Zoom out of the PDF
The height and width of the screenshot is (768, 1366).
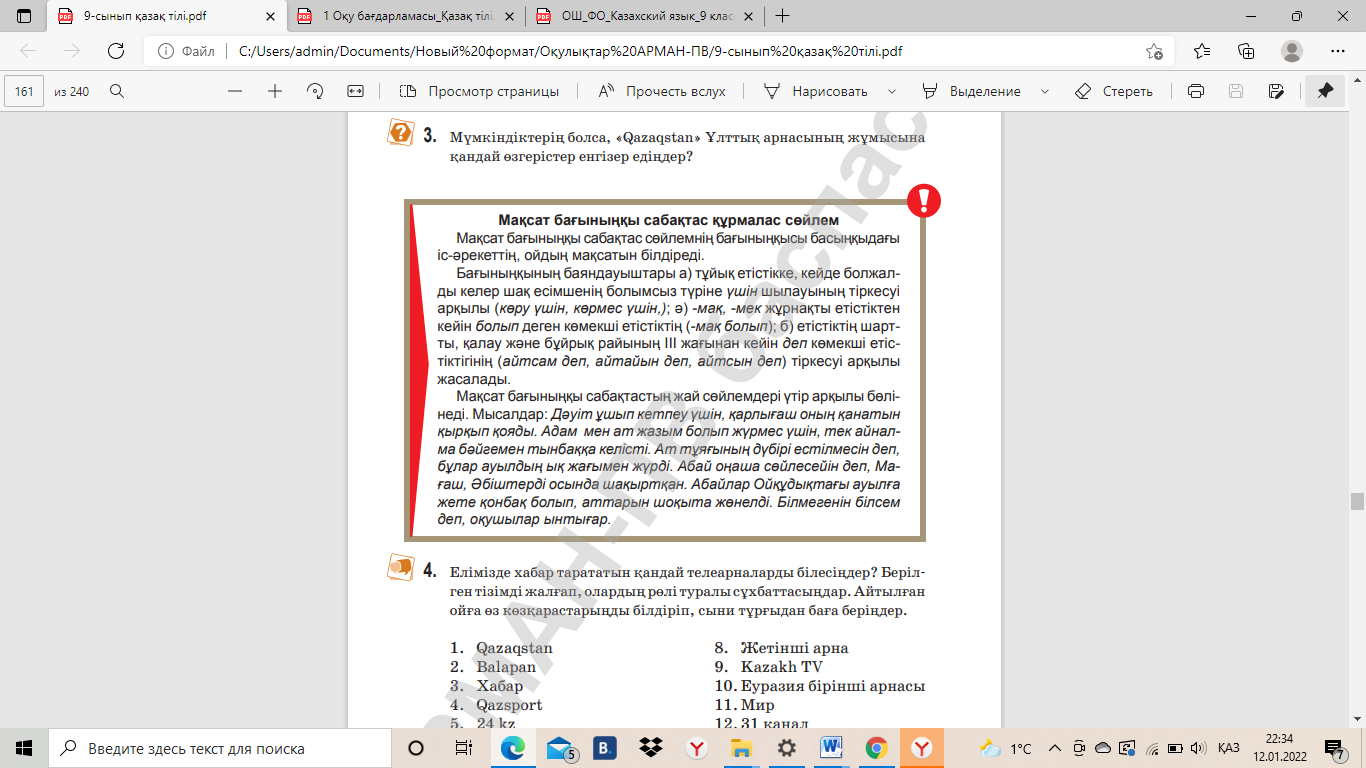click(235, 91)
